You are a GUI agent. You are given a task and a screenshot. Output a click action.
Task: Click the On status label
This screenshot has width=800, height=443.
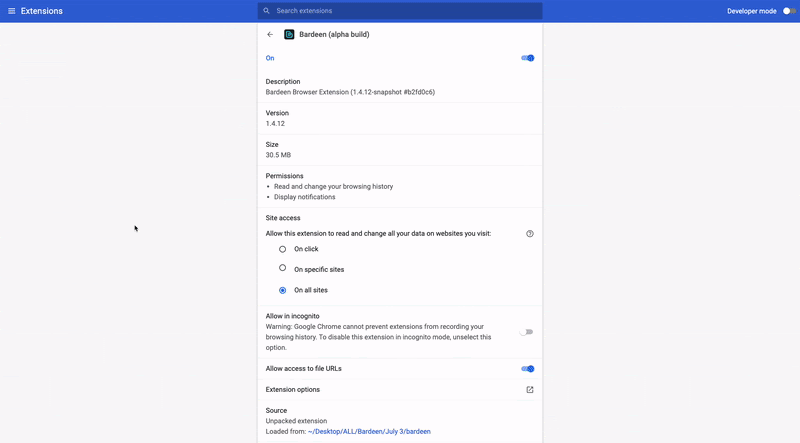(x=270, y=58)
